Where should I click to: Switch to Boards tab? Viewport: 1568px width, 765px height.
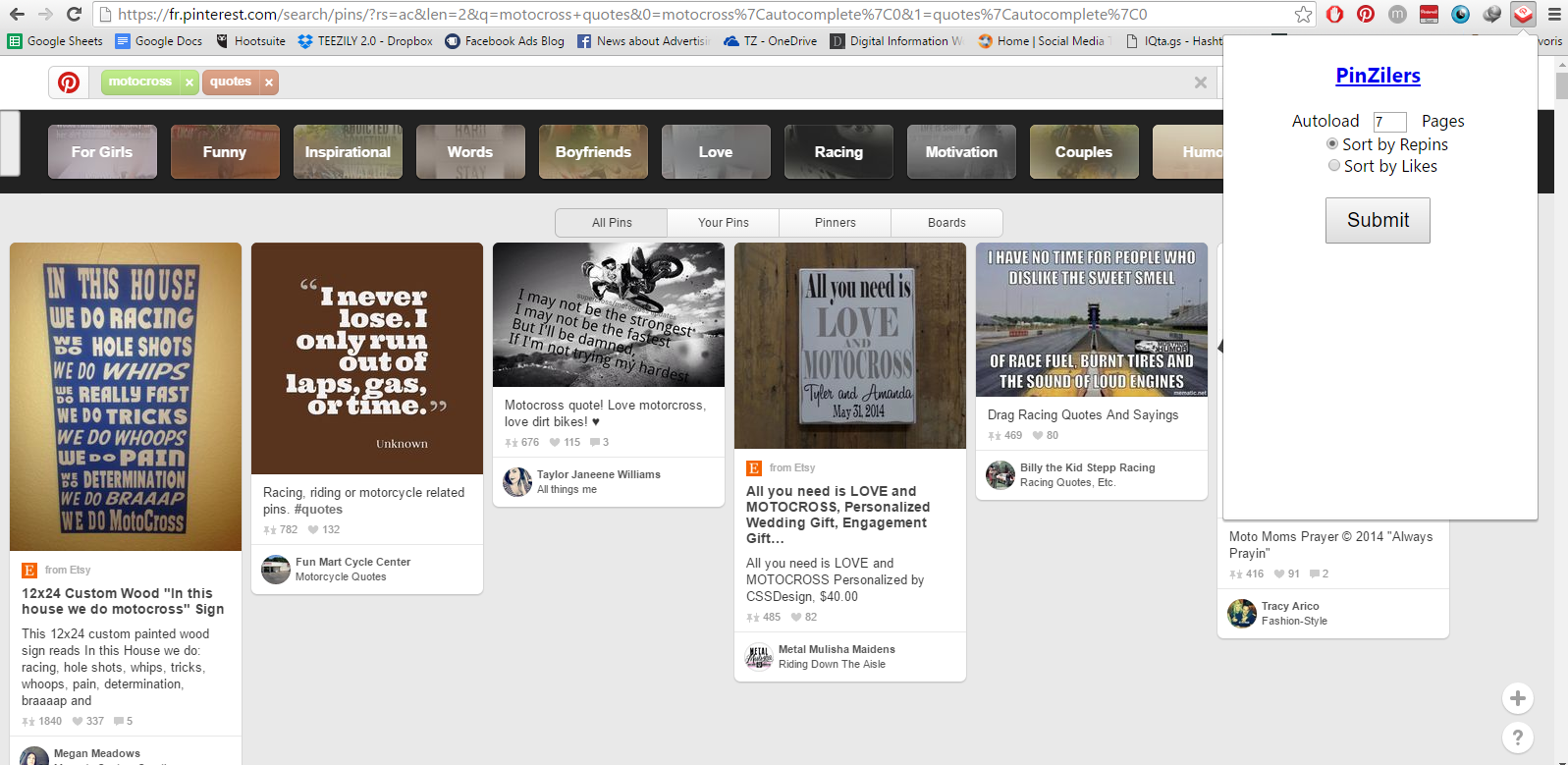[946, 223]
